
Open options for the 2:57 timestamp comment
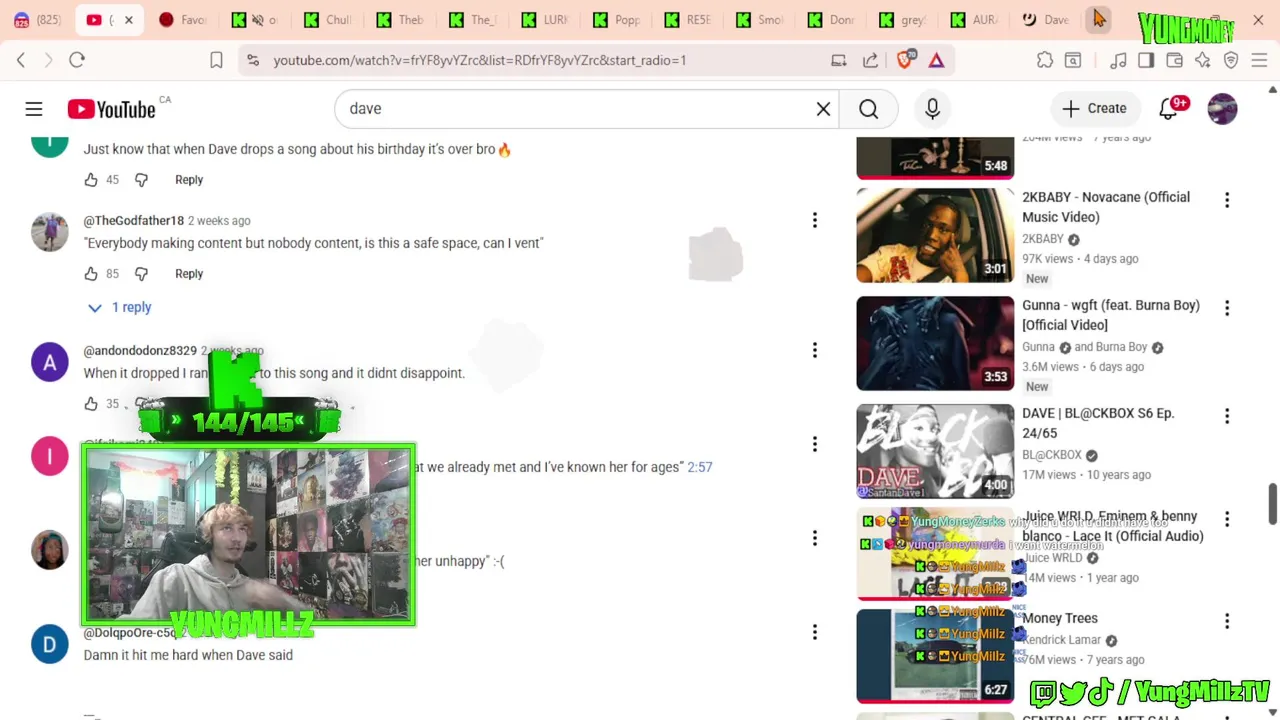coord(815,444)
